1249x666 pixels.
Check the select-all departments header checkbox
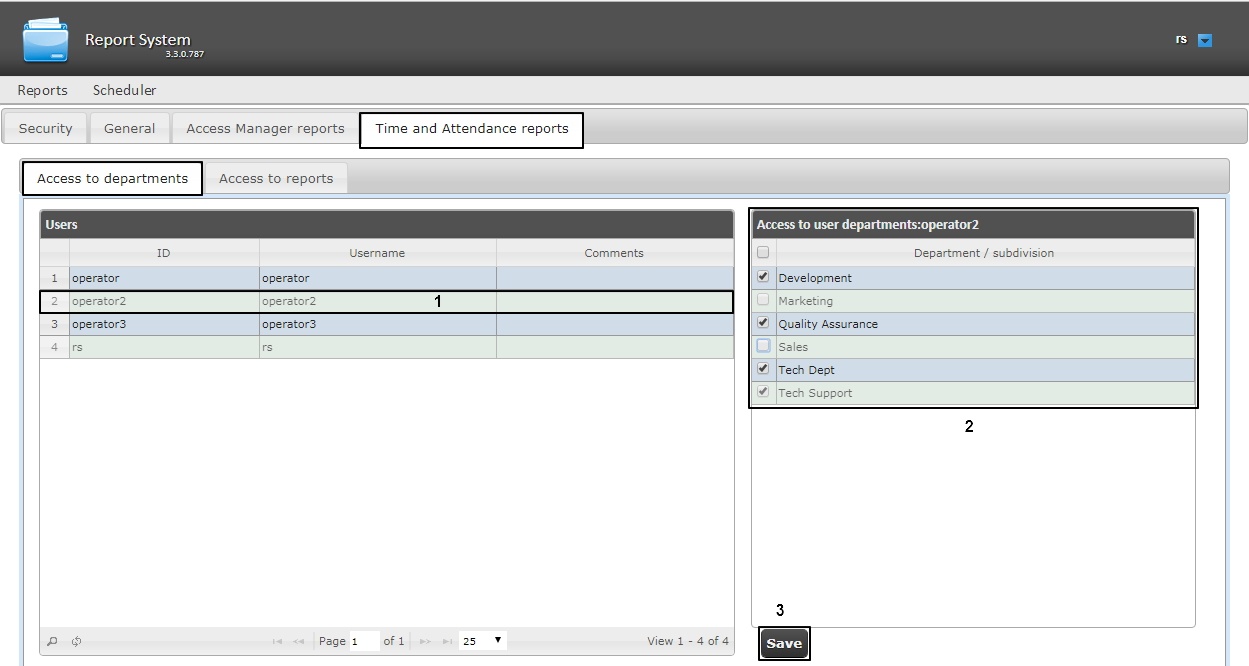(x=764, y=253)
